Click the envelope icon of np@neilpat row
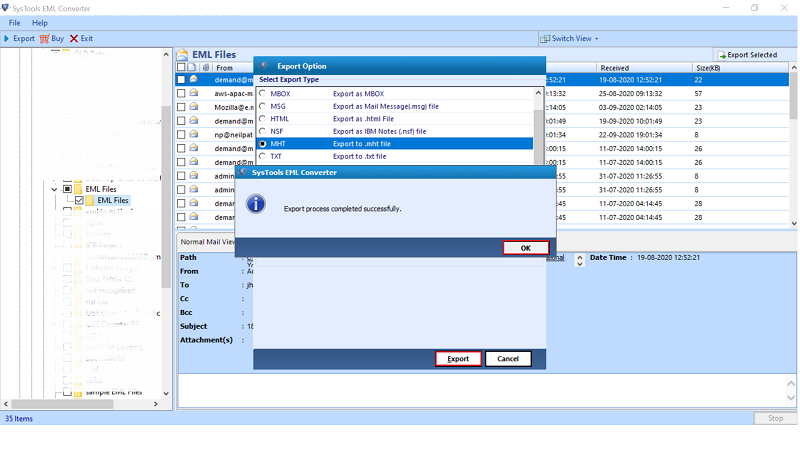Image resolution: width=800 pixels, height=450 pixels. click(194, 134)
